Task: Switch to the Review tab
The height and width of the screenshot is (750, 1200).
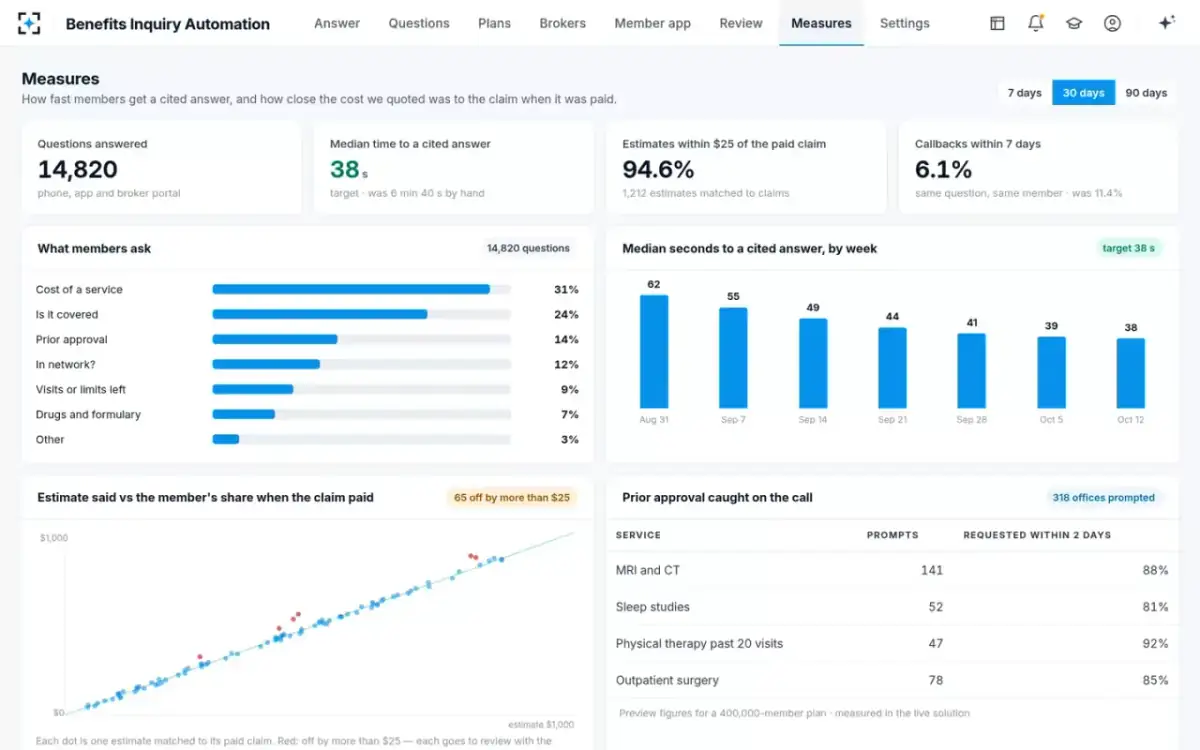Action: point(741,23)
